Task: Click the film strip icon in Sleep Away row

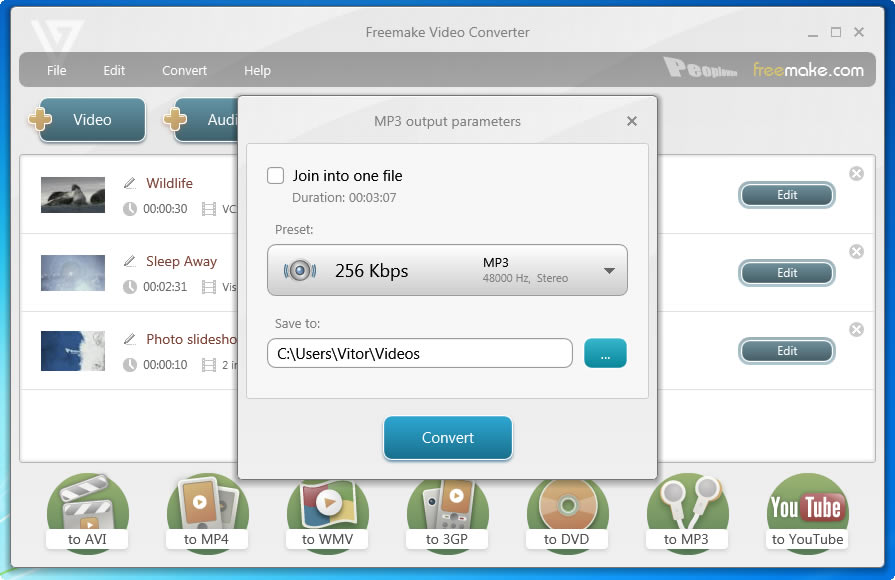Action: click(x=209, y=287)
